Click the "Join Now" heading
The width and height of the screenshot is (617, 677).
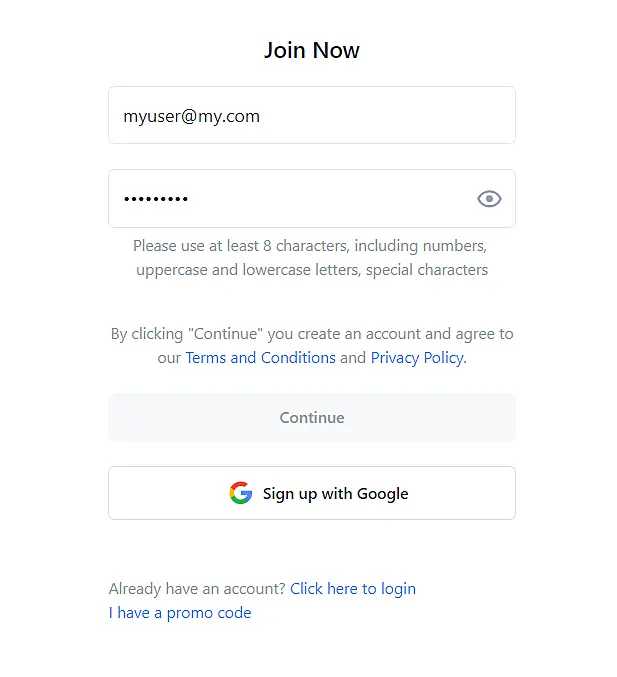click(311, 50)
